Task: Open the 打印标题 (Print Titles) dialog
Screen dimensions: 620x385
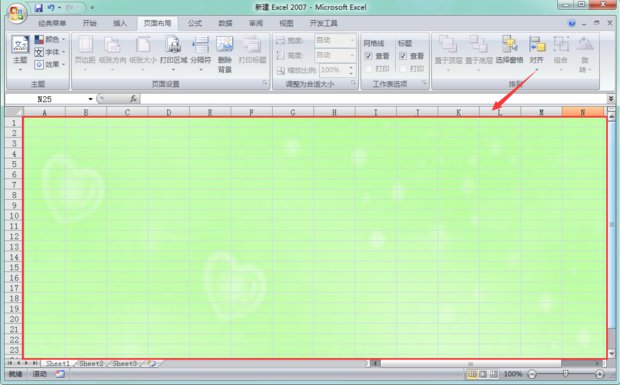Action: pos(252,51)
